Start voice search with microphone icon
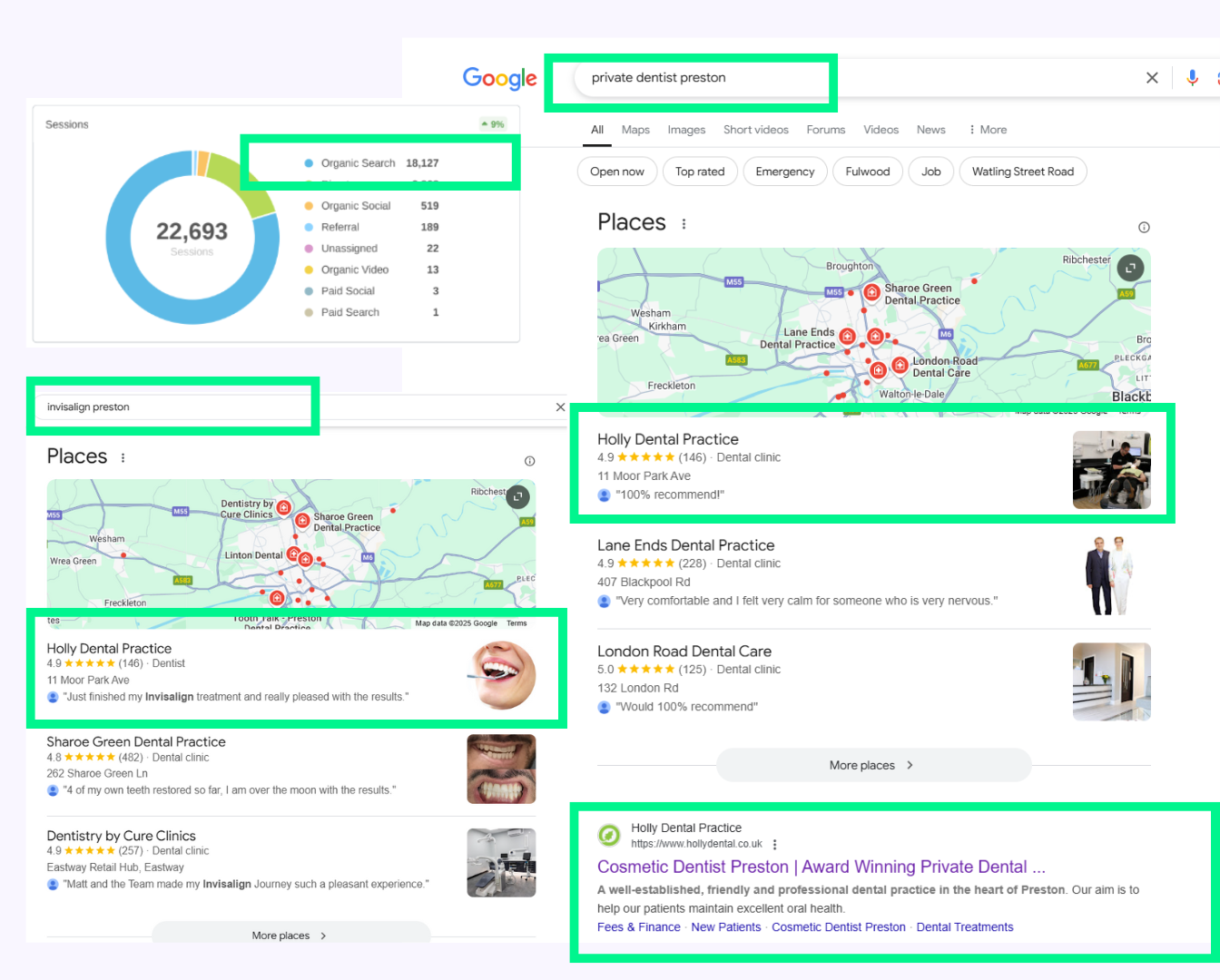1220x980 pixels. [1192, 78]
